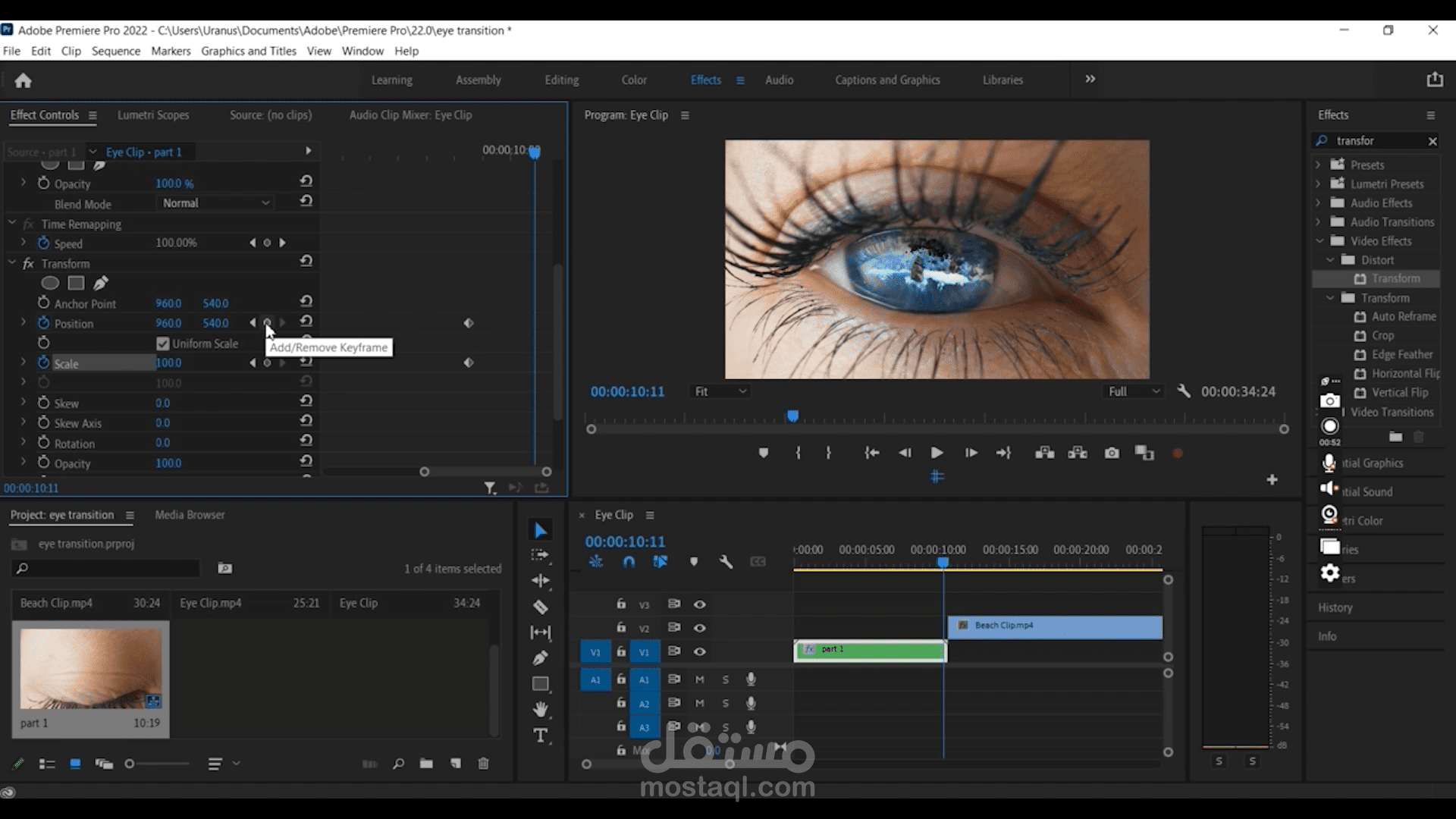Toggle Snap in Timeline magnet
Image resolution: width=1456 pixels, height=819 pixels.
[x=629, y=562]
